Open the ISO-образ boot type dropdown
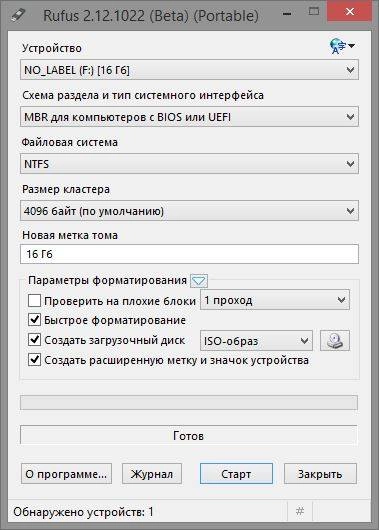The width and height of the screenshot is (379, 530). (256, 341)
